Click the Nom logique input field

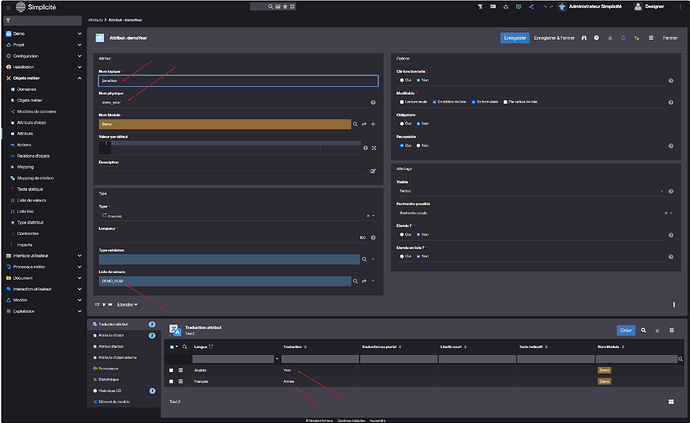[x=238, y=81]
